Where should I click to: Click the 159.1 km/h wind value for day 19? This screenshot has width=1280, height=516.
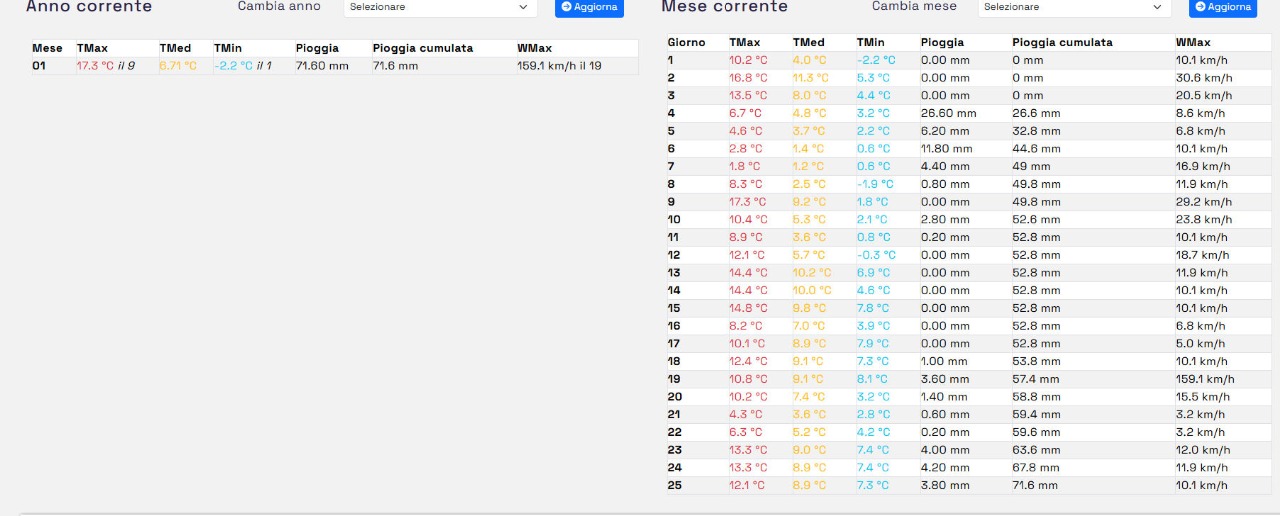(x=1205, y=379)
